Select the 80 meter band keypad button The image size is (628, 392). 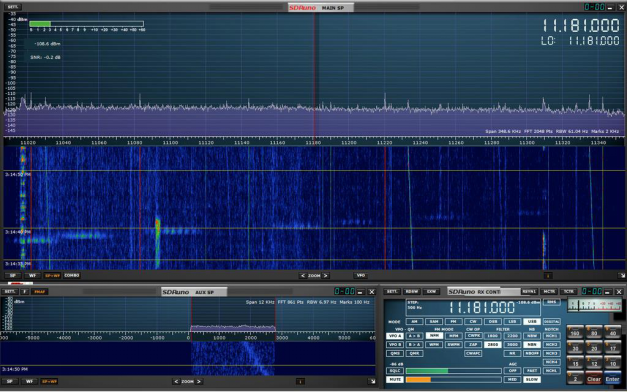tap(594, 332)
